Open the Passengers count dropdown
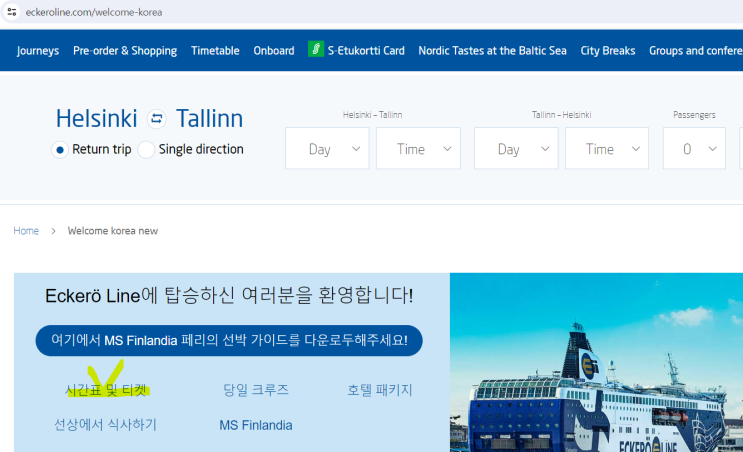This screenshot has height=452, width=743. pos(694,148)
